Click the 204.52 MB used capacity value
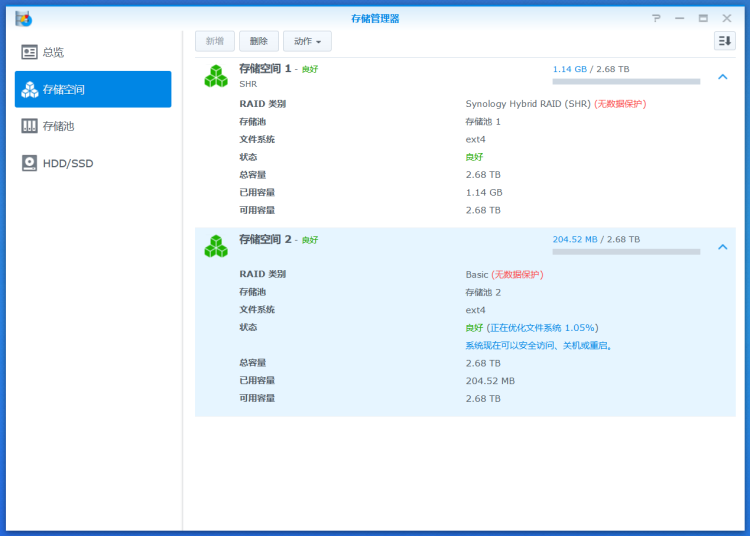Image resolution: width=750 pixels, height=536 pixels. (490, 381)
